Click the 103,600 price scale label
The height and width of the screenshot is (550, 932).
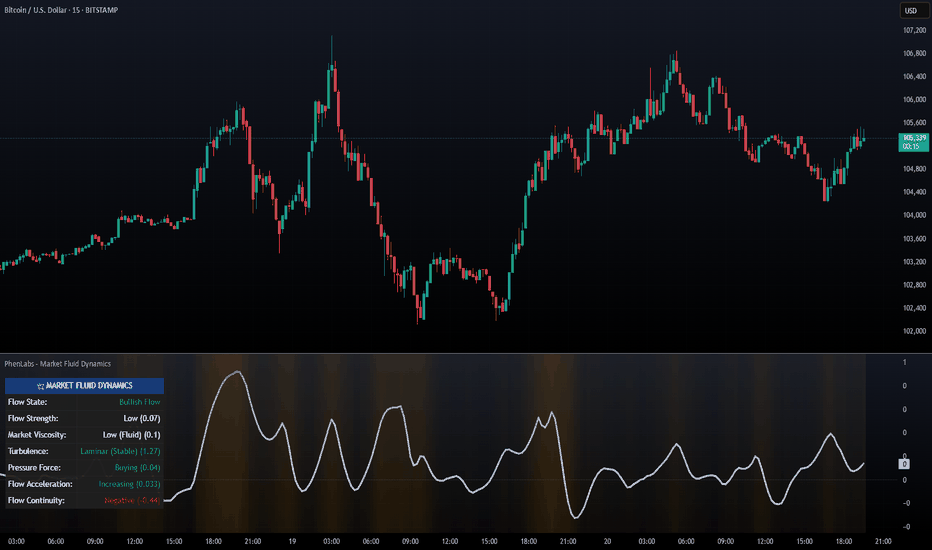pyautogui.click(x=915, y=239)
